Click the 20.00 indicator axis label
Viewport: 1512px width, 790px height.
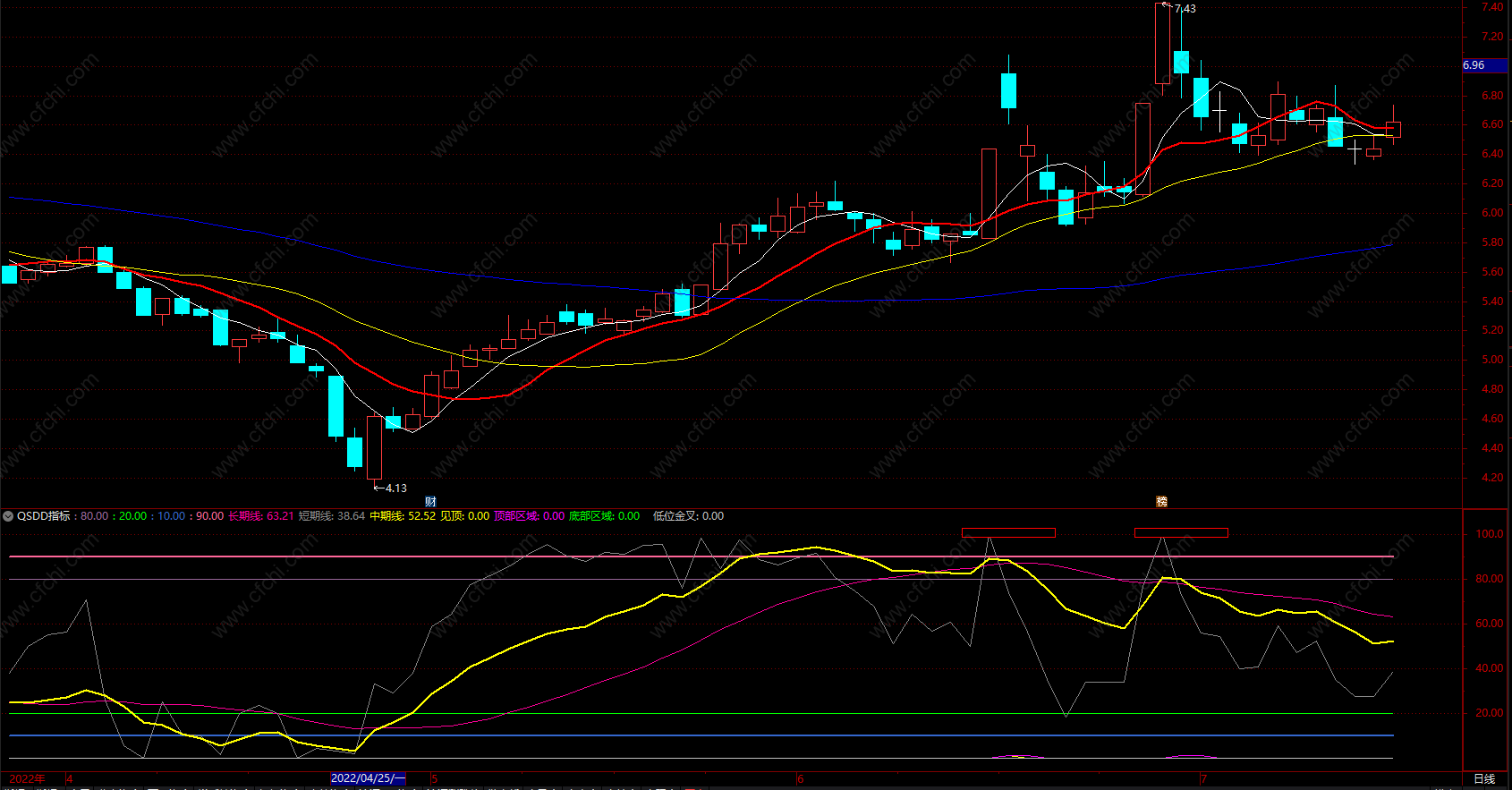[1490, 713]
